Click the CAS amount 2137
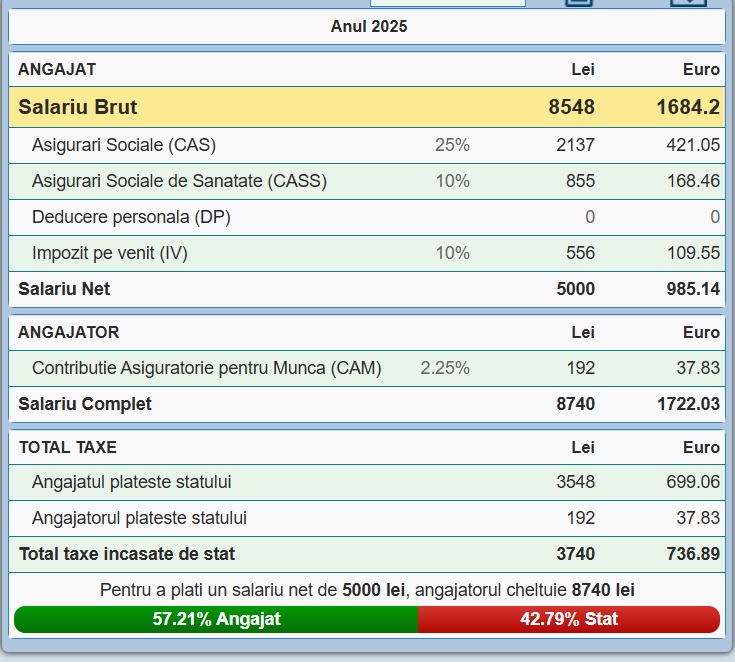The image size is (735, 662). [575, 145]
